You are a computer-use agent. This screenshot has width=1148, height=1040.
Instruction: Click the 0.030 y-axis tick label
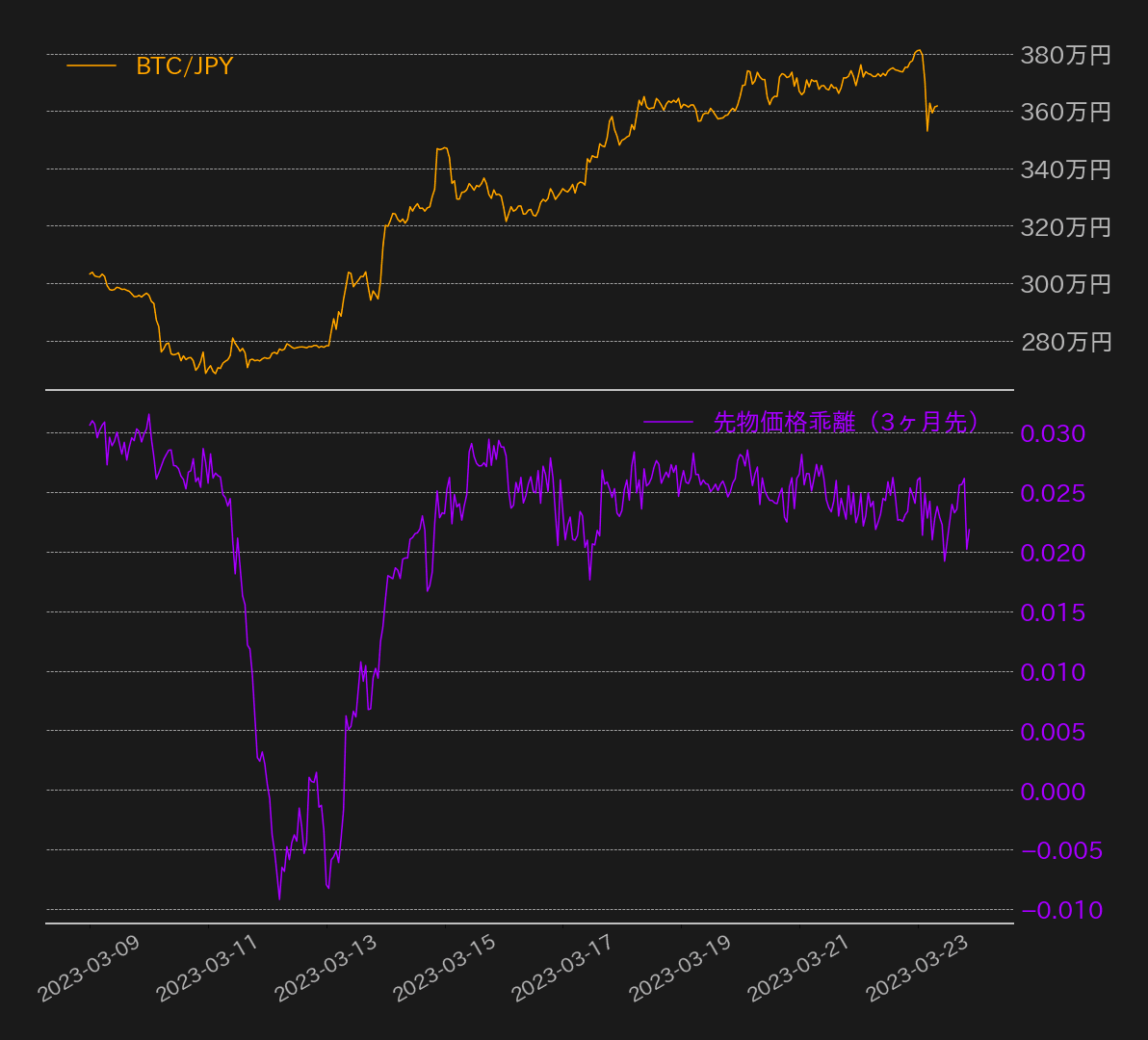click(1053, 433)
